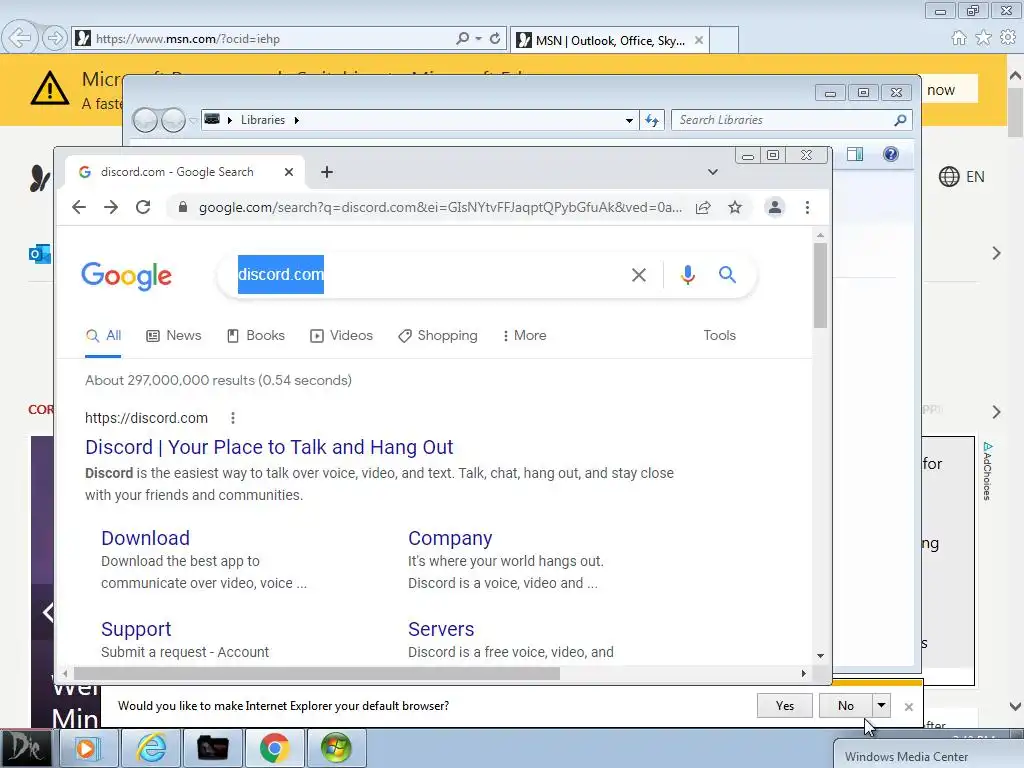Image resolution: width=1024 pixels, height=768 pixels.
Task: Toggle the preview pane icon in Libraries window
Action: click(854, 154)
